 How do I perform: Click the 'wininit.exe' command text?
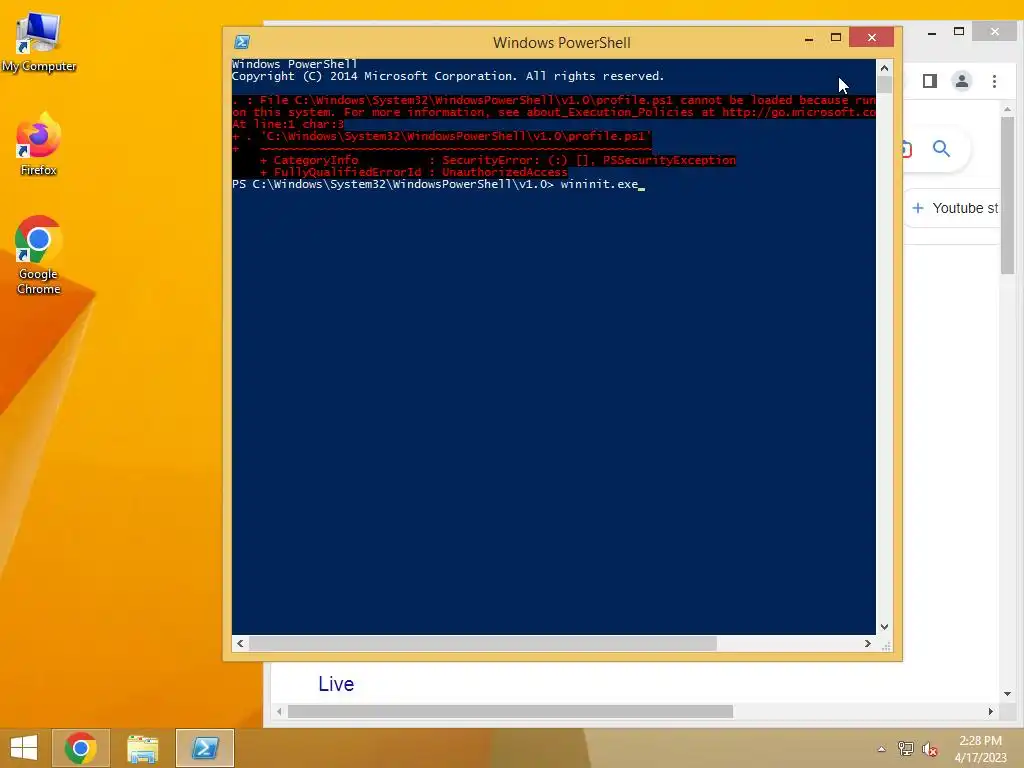[599, 185]
